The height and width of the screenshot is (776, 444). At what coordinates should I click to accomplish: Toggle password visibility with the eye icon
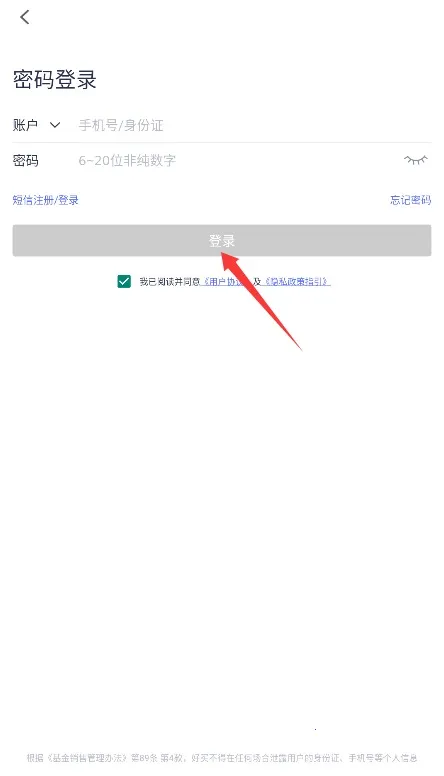point(415,160)
